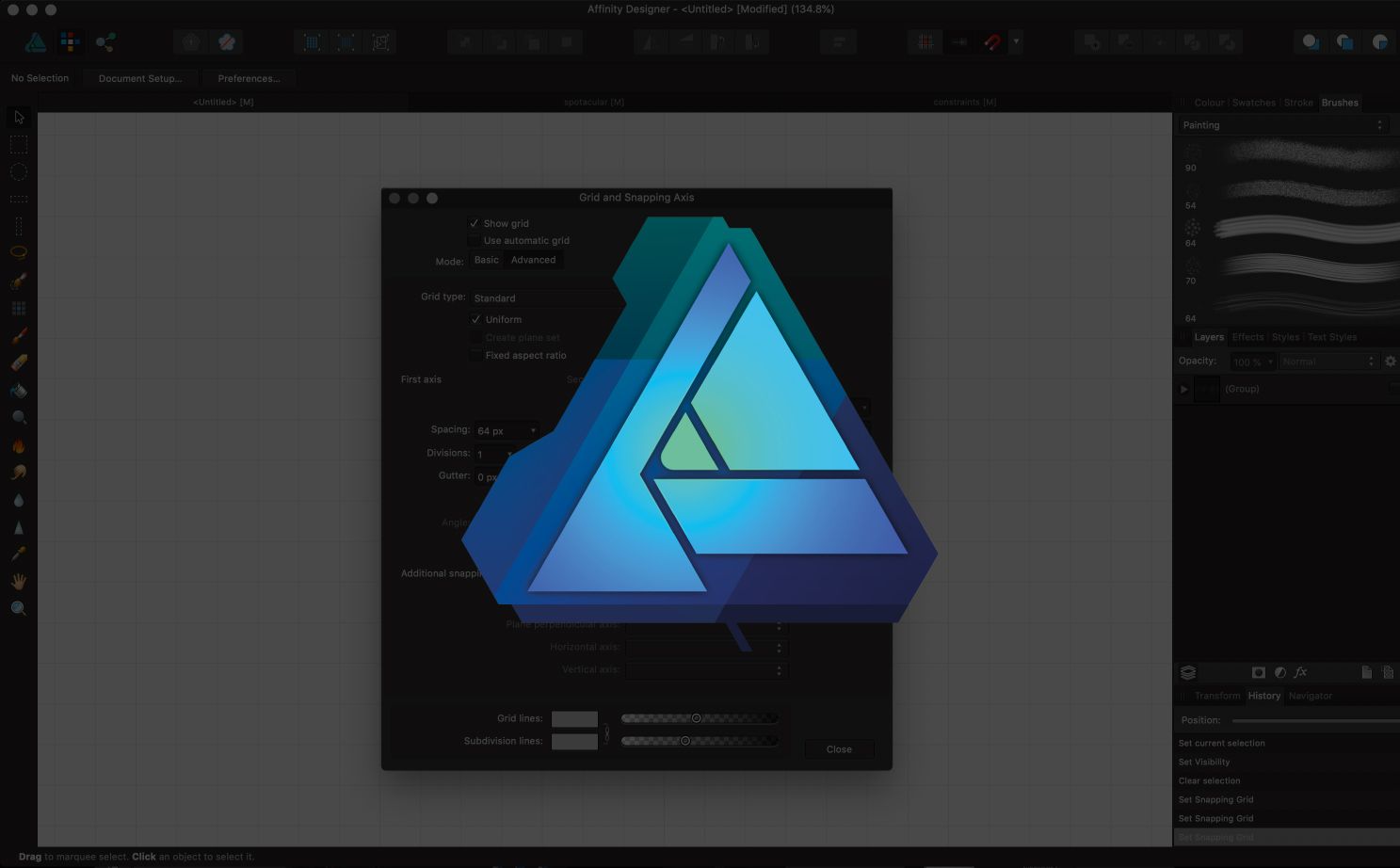Select the Ellipse Marquee tool
This screenshot has width=1400, height=868.
click(18, 170)
